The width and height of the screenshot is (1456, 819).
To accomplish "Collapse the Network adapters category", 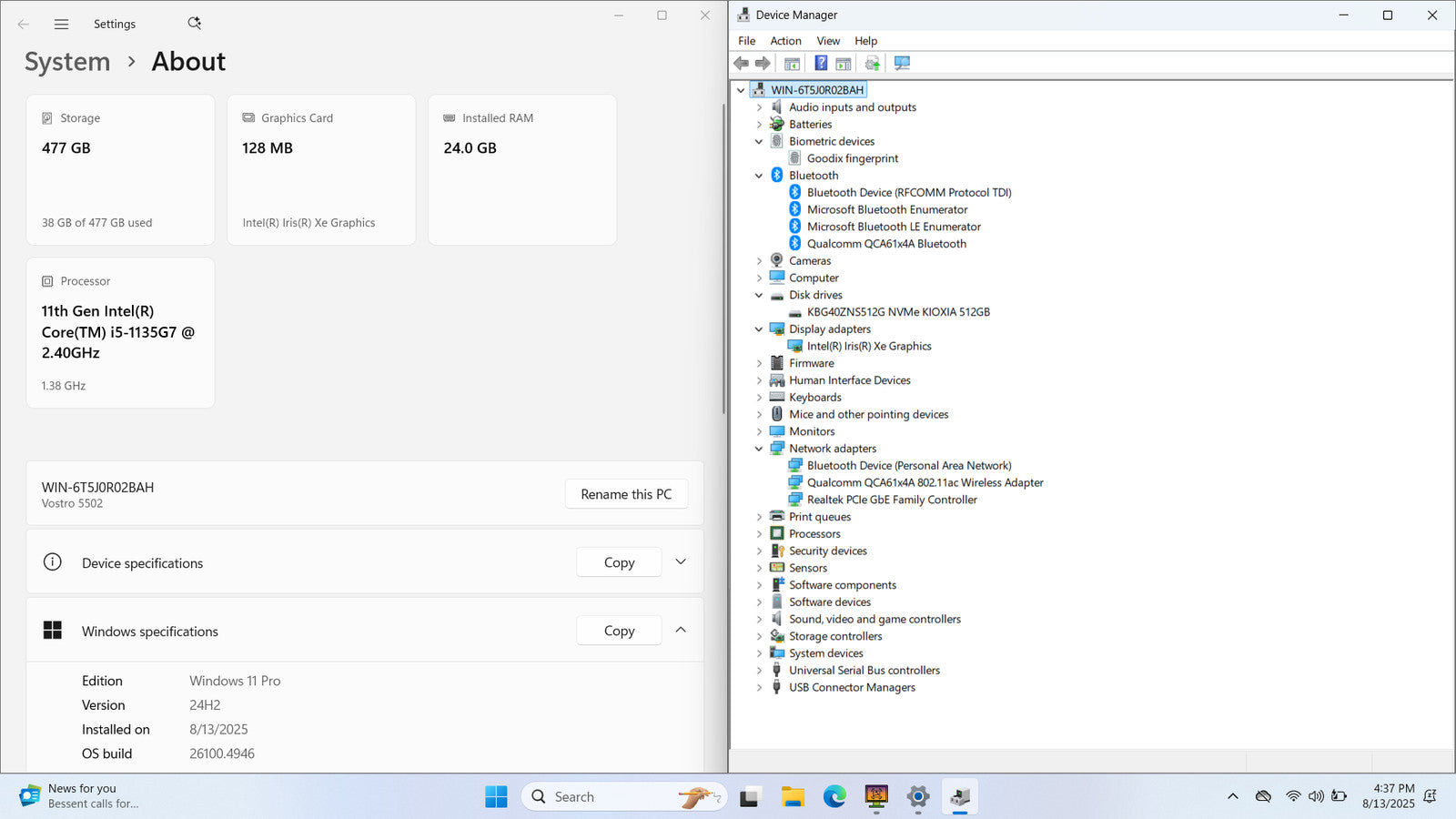I will [x=759, y=449].
